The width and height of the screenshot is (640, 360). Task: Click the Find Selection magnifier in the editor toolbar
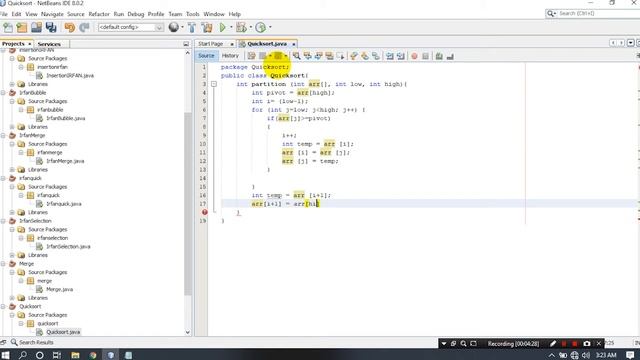[296, 56]
